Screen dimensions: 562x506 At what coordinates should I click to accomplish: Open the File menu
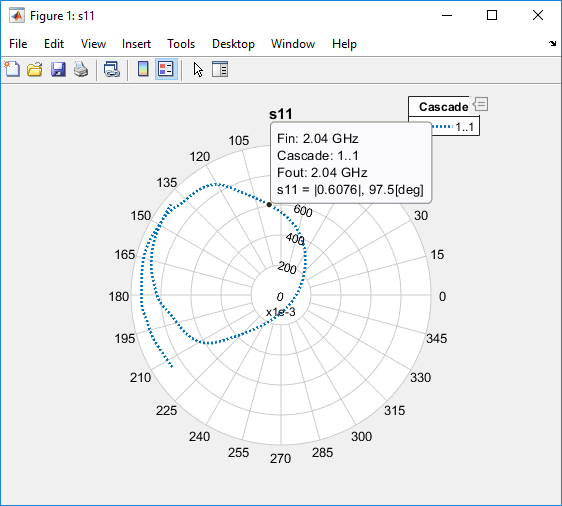[x=18, y=44]
